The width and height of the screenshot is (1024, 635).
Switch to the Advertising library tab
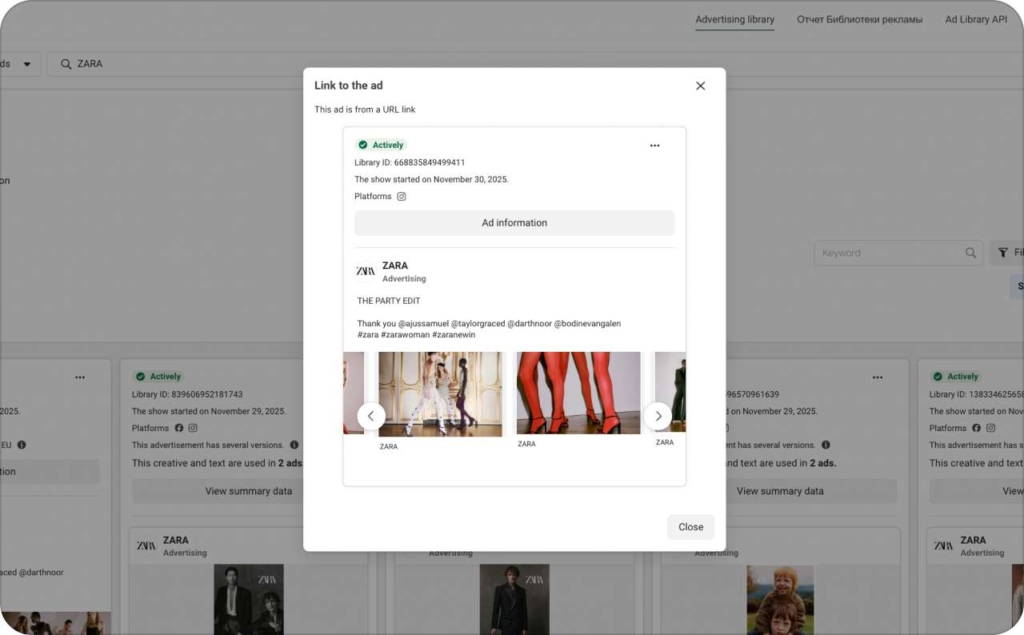pyautogui.click(x=735, y=19)
